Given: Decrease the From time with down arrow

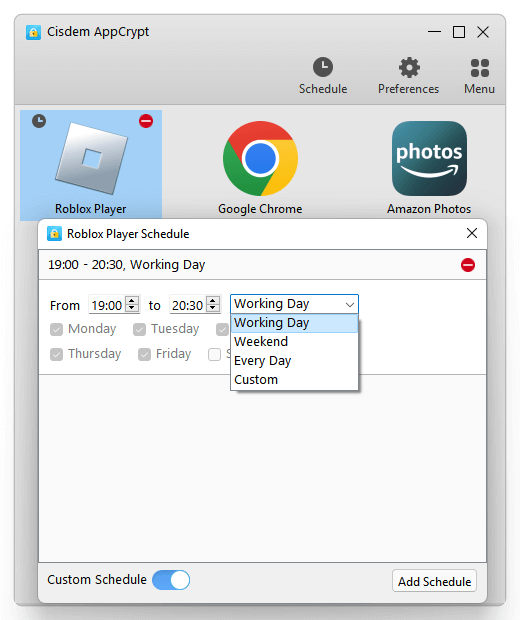Looking at the screenshot, I should click(x=132, y=308).
